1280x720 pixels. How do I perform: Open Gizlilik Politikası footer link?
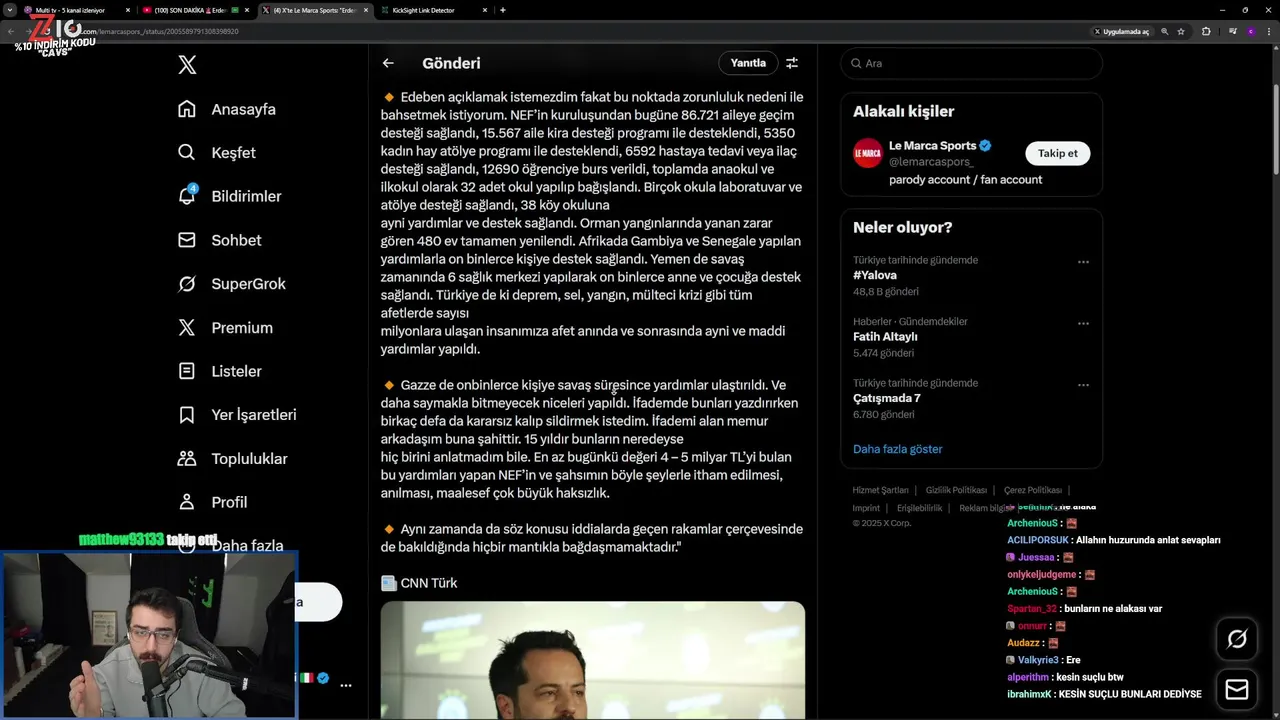click(956, 490)
